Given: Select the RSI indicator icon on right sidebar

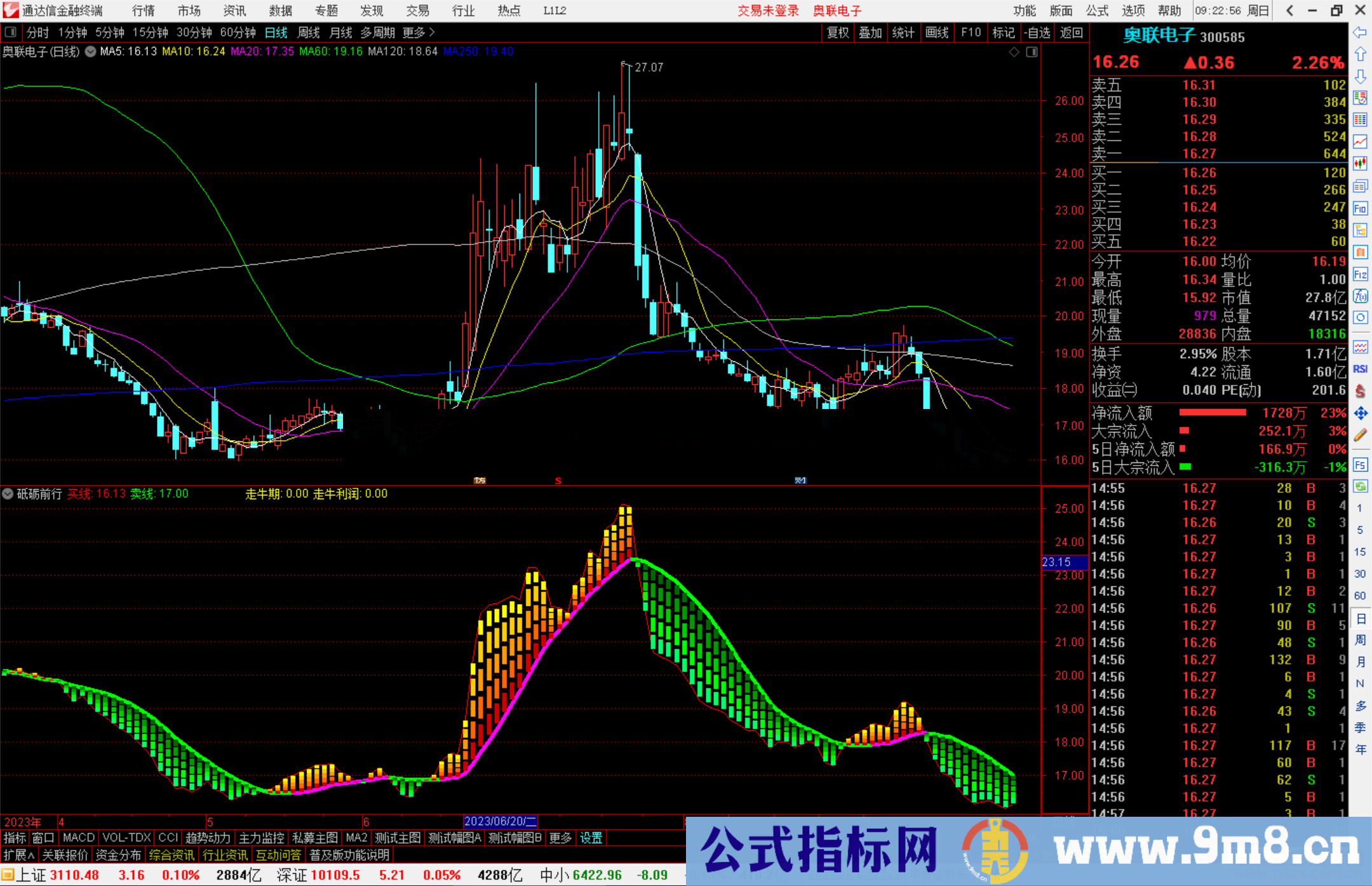Looking at the screenshot, I should (x=1361, y=369).
